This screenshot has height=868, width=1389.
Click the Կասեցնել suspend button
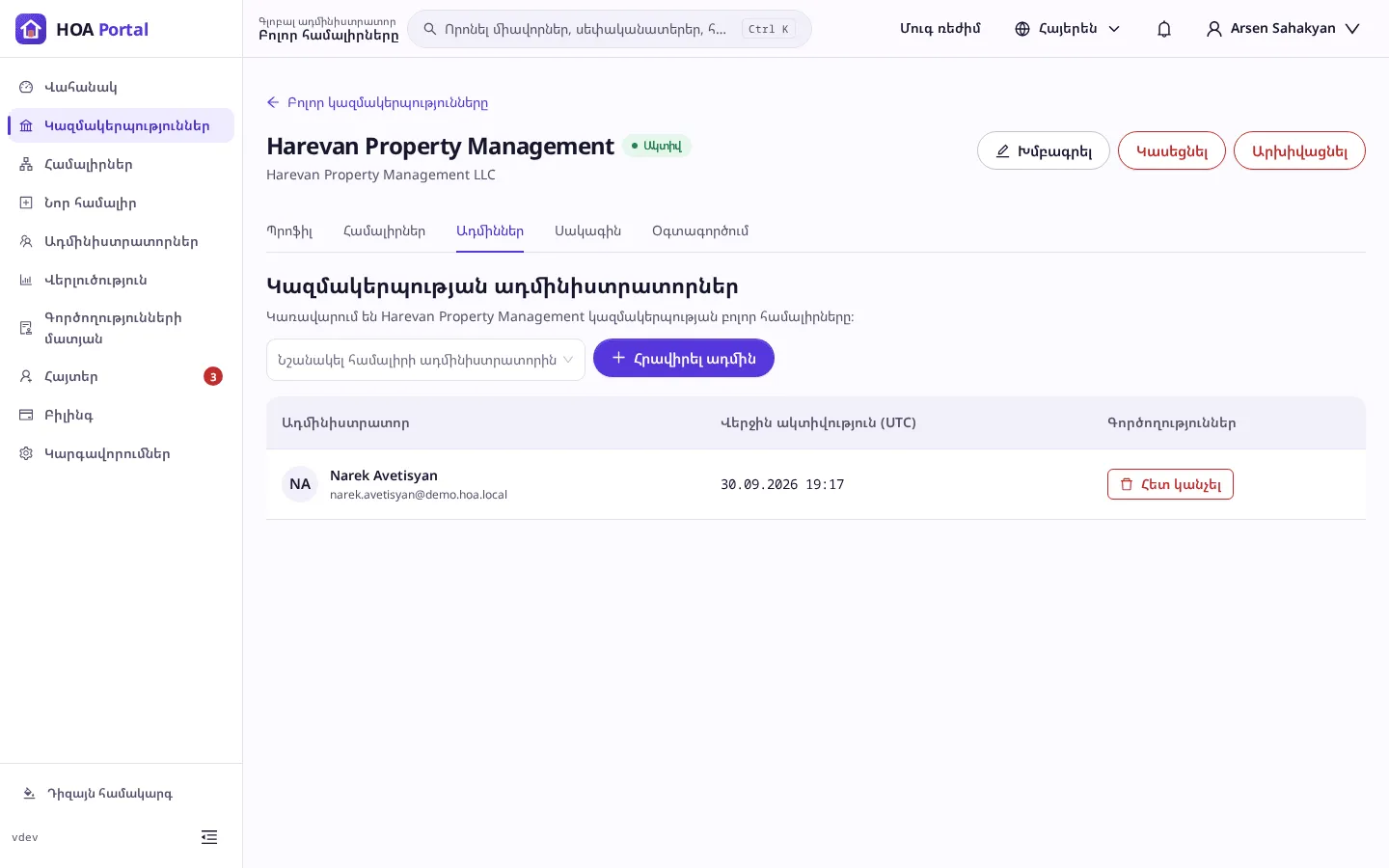point(1172,150)
